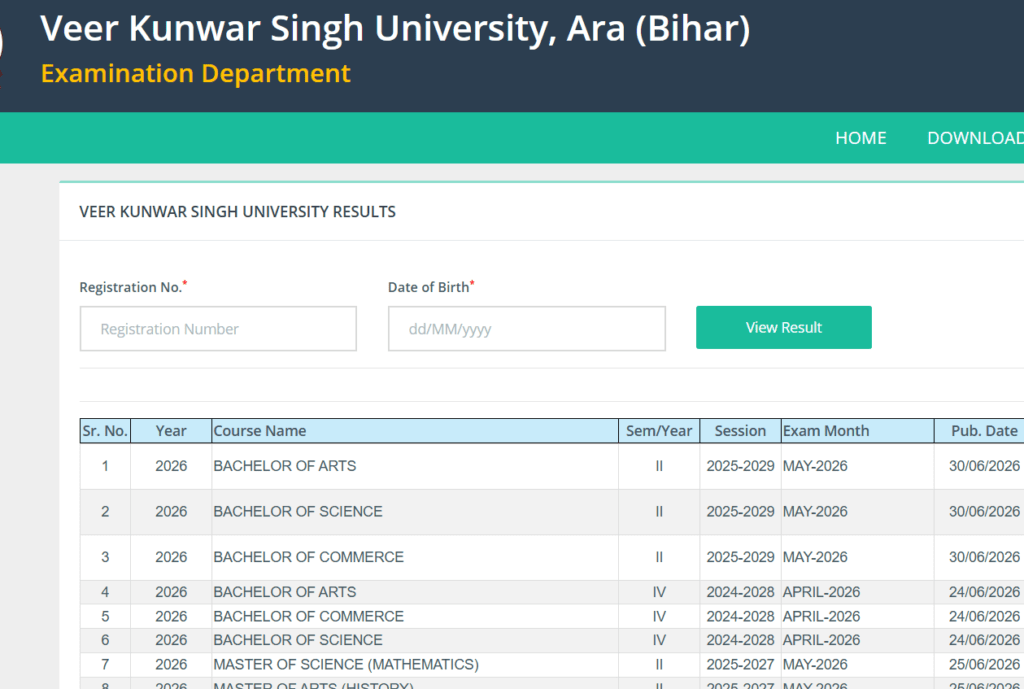The width and height of the screenshot is (1024, 689).
Task: Select the 2024-2028 session in row 5
Action: pyautogui.click(x=740, y=617)
